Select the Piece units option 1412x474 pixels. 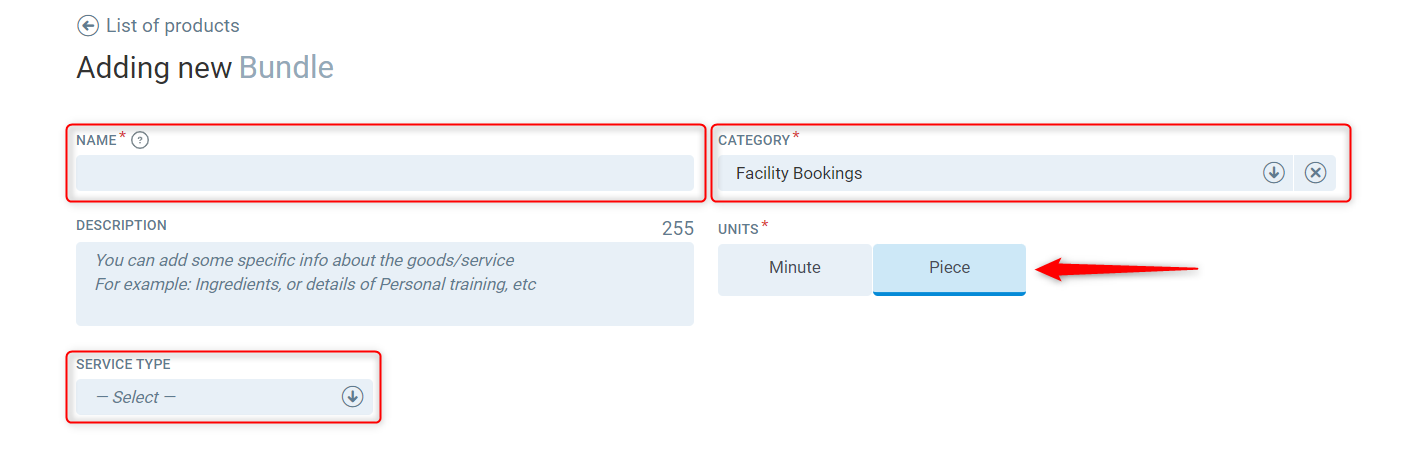point(949,268)
